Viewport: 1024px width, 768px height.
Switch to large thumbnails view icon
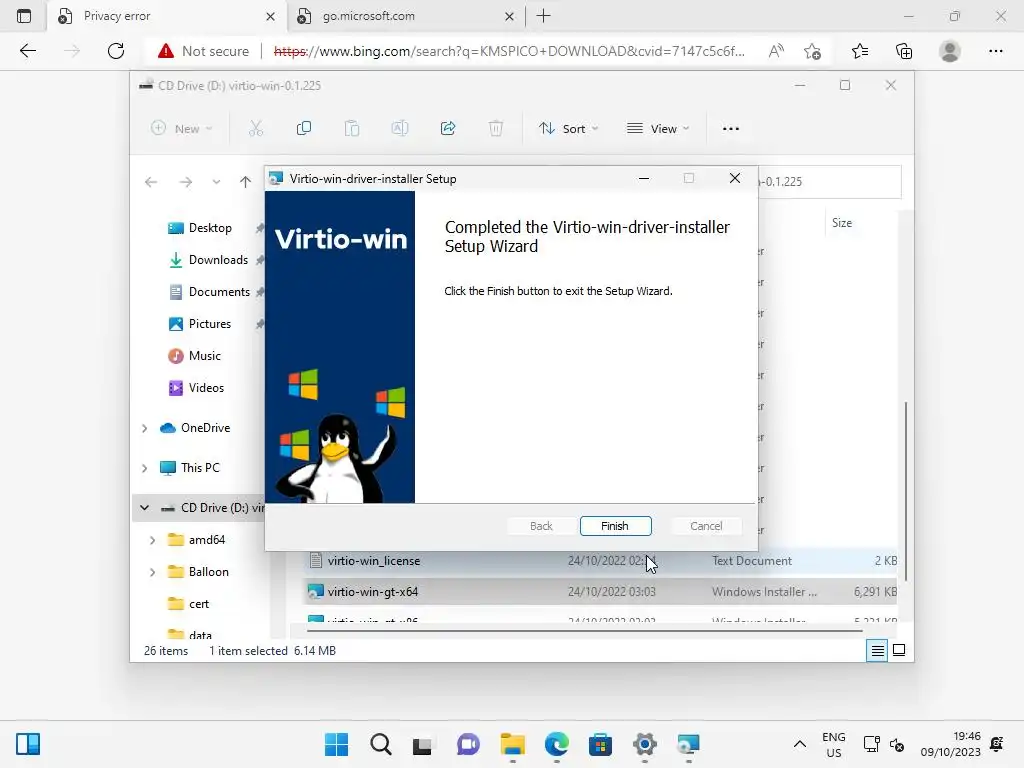(899, 650)
